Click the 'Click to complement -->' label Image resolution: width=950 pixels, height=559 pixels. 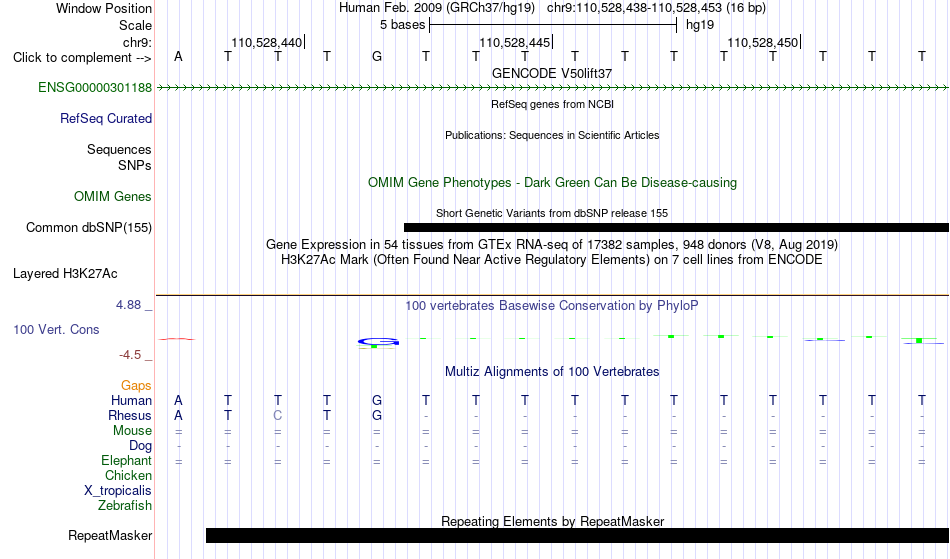(82, 58)
